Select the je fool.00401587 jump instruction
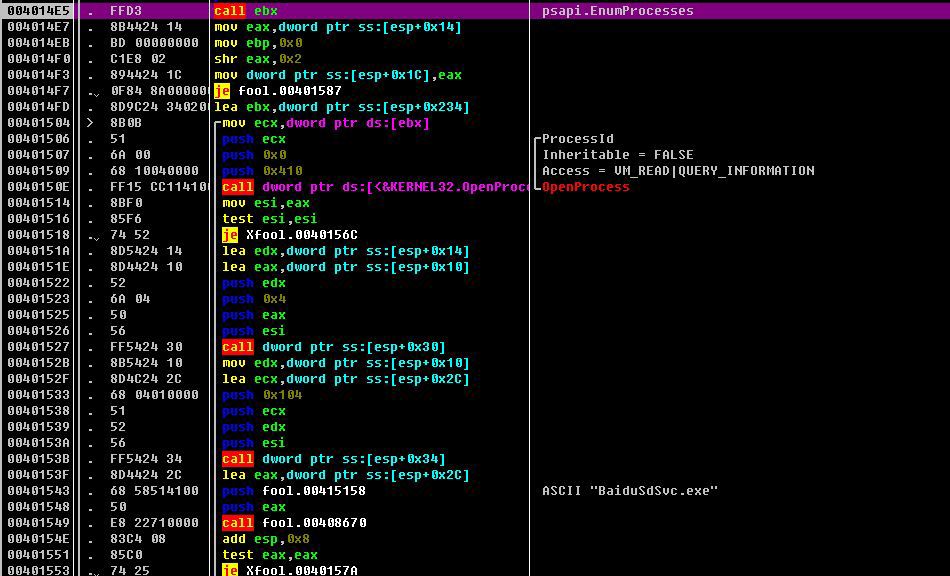 pyautogui.click(x=278, y=91)
